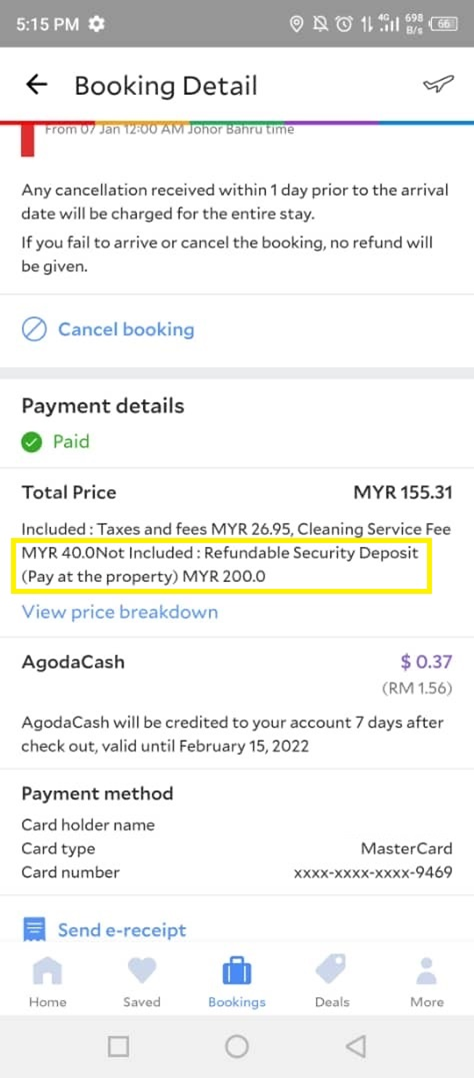Tap the airplane icon in header
474x1078 pixels.
(438, 84)
